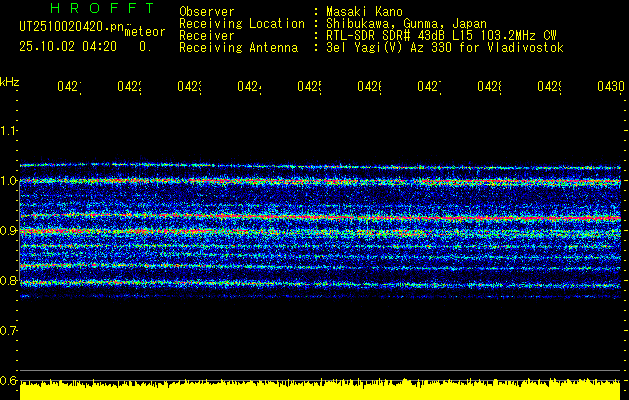
Task: Click the 0422 time marker
Action: pyautogui.click(x=129, y=87)
